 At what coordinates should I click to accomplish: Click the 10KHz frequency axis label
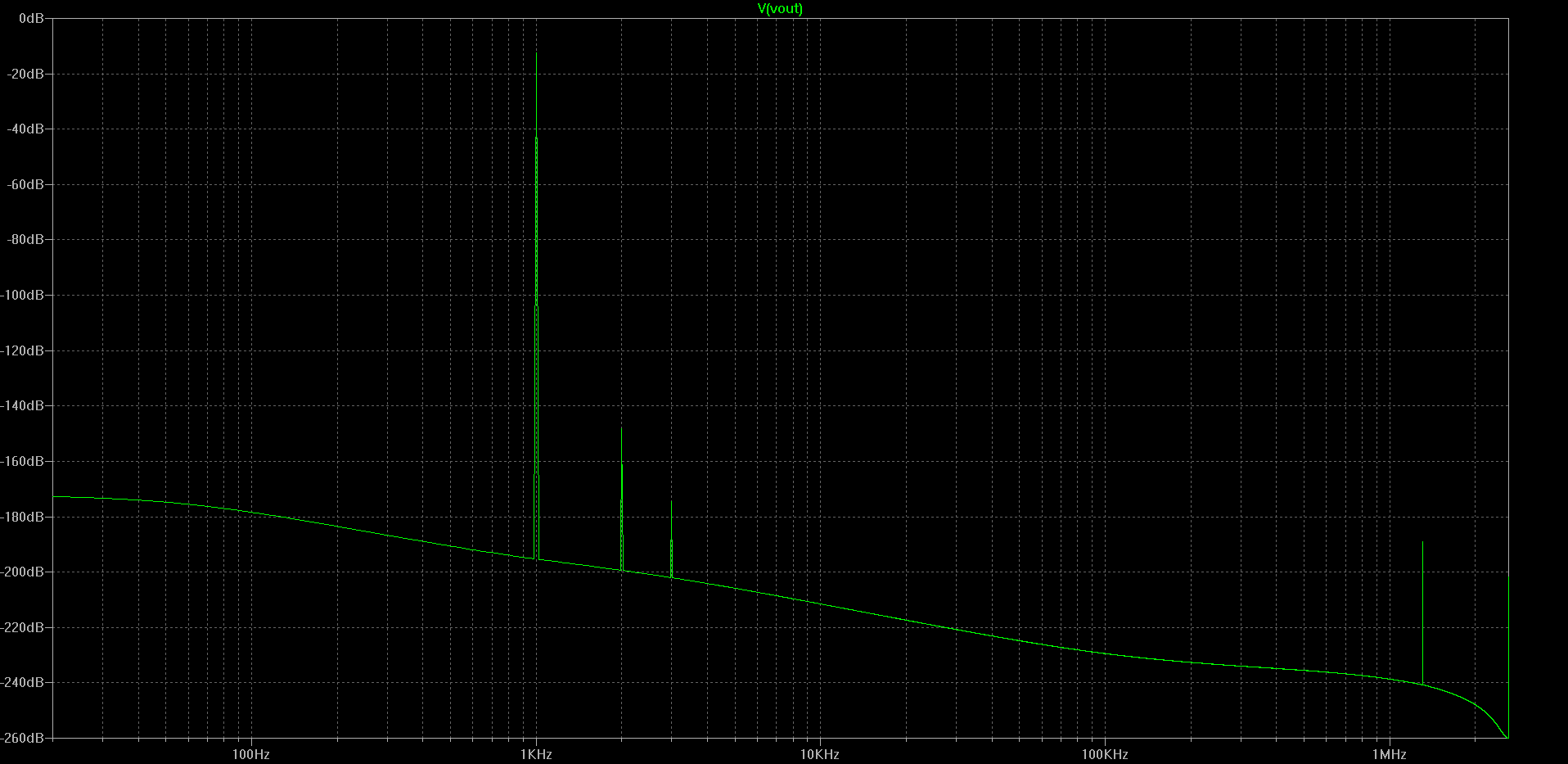point(820,754)
